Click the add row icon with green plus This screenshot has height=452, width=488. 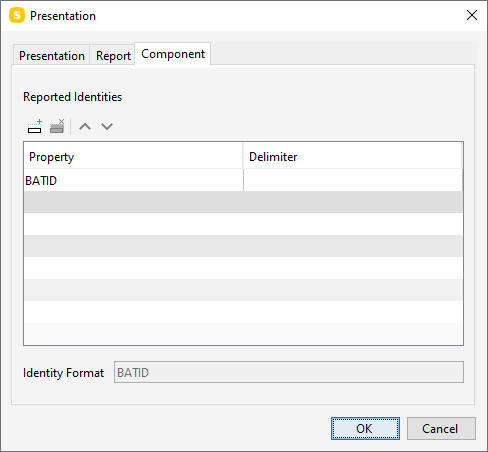point(35,126)
